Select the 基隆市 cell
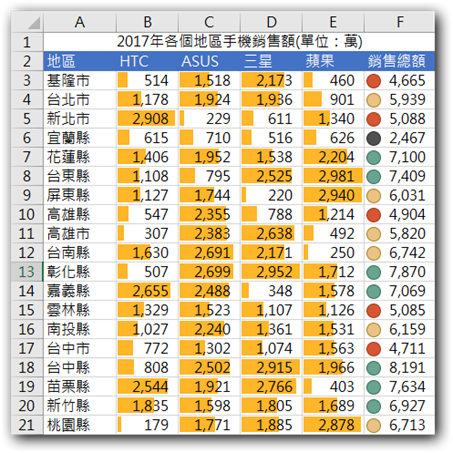Screen dimensions: 453x453 [80, 80]
